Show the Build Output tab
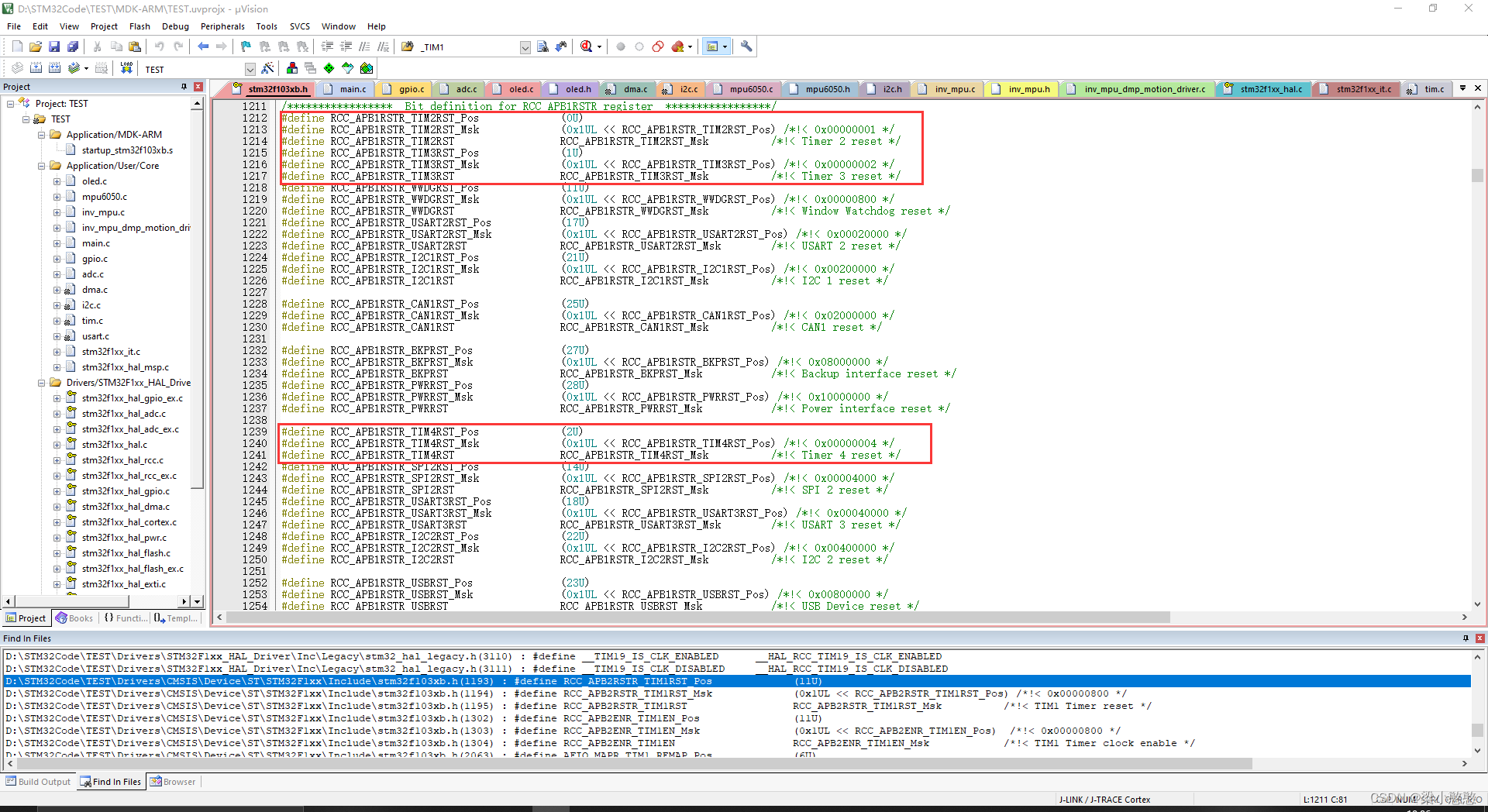 pyautogui.click(x=38, y=782)
